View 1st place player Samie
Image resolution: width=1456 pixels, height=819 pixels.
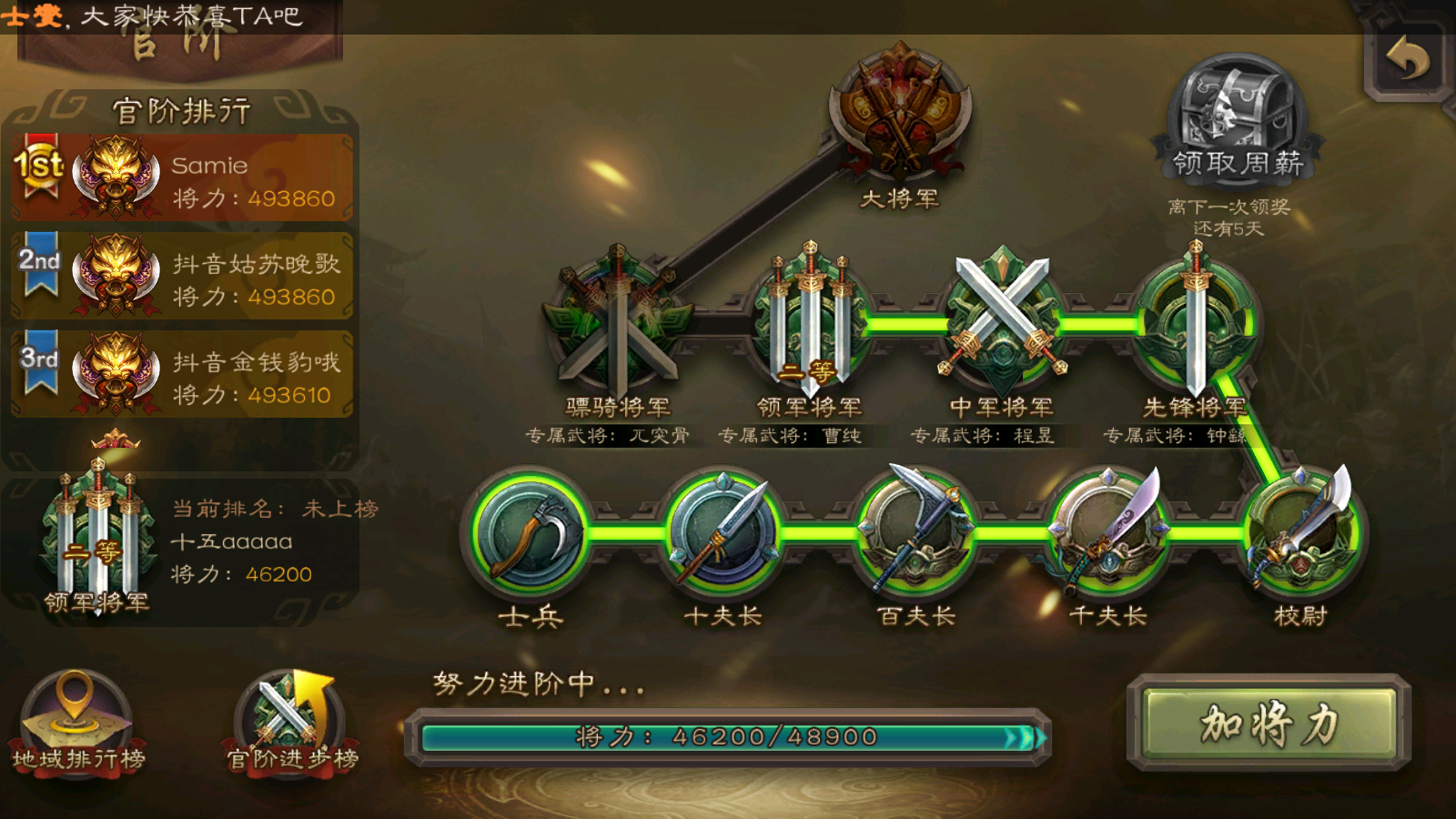point(182,178)
